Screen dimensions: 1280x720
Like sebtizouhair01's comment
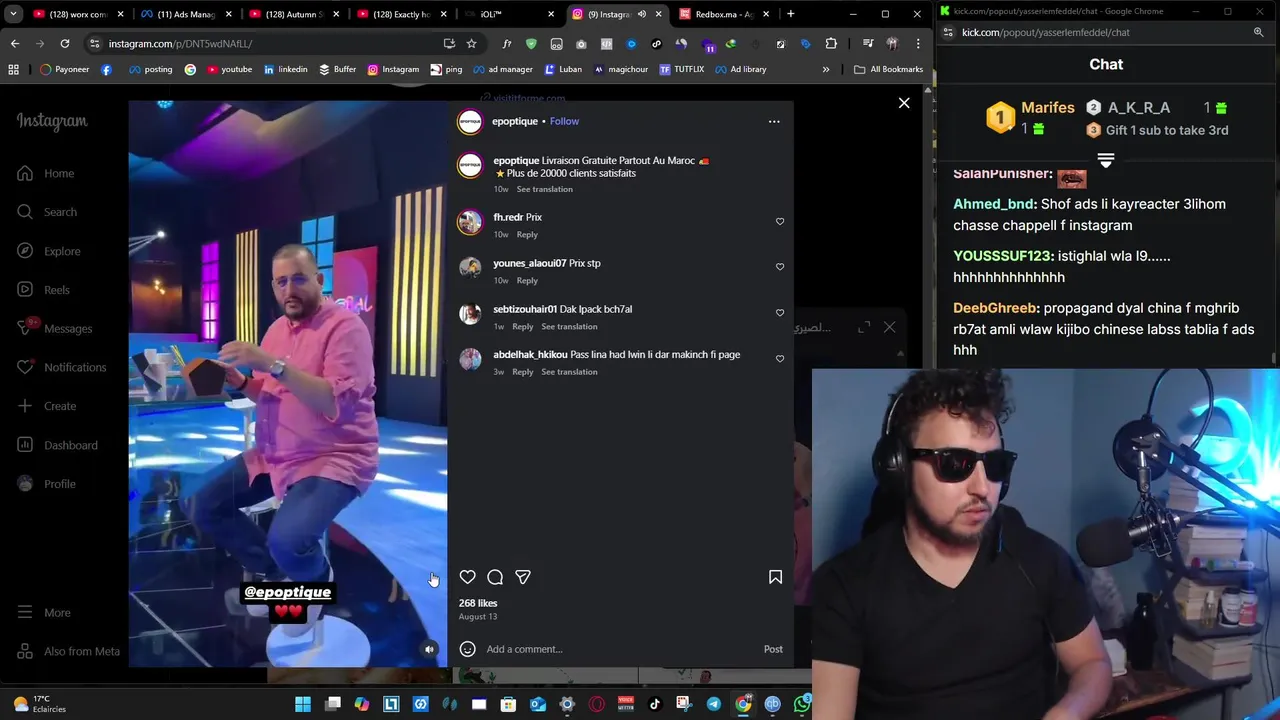(780, 313)
